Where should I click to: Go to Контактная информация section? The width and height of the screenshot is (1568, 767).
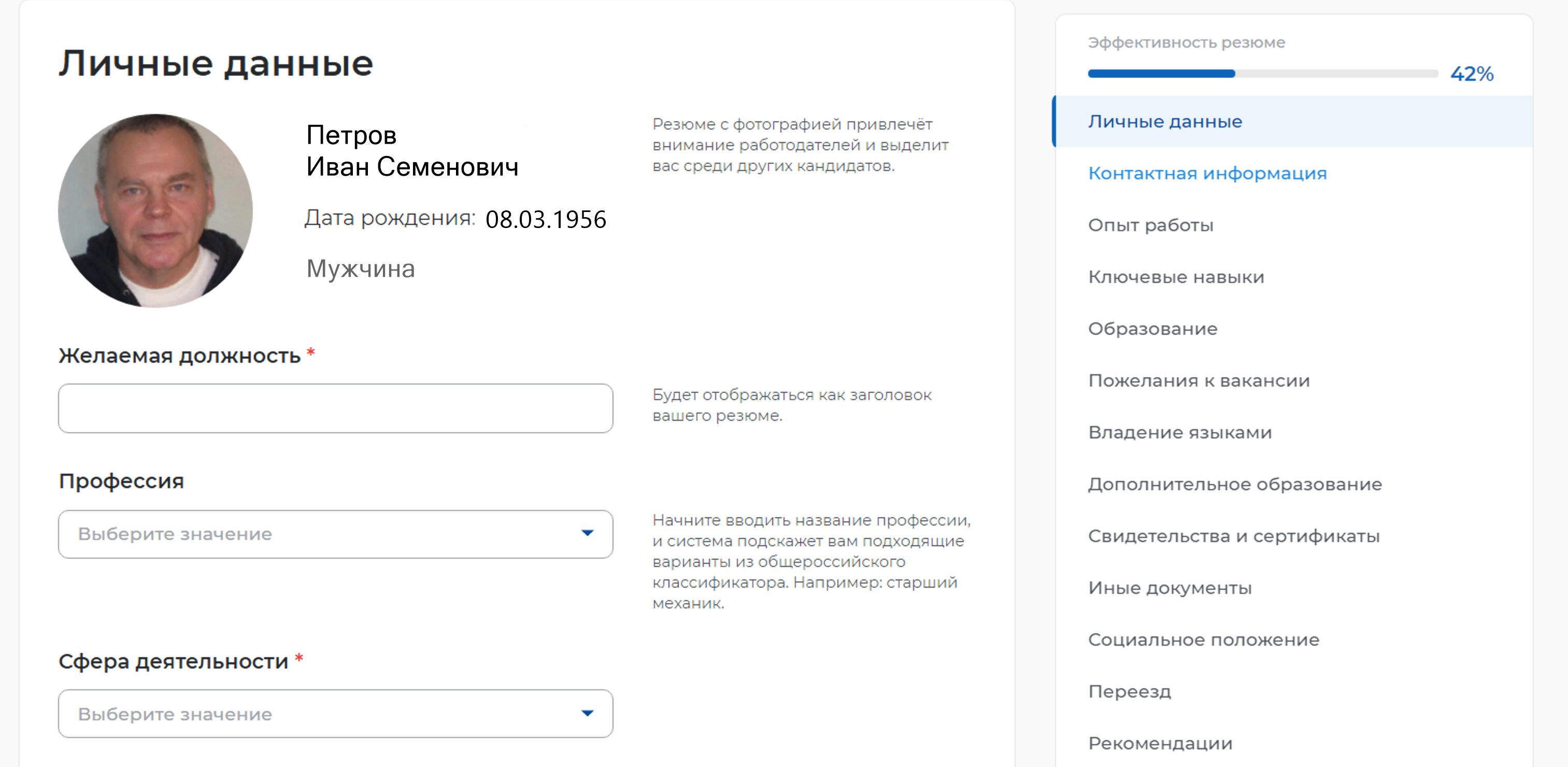[1207, 174]
